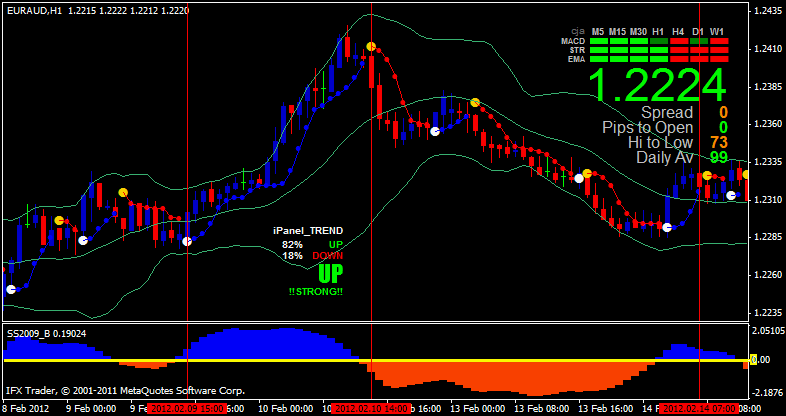Click the 8 Feb 2012 time label

[x=26, y=408]
